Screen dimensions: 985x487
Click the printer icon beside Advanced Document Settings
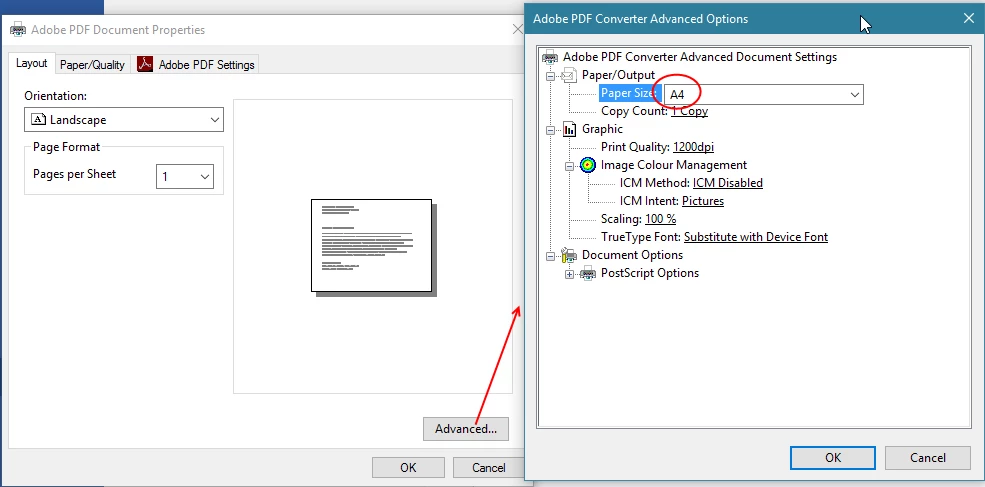(550, 57)
